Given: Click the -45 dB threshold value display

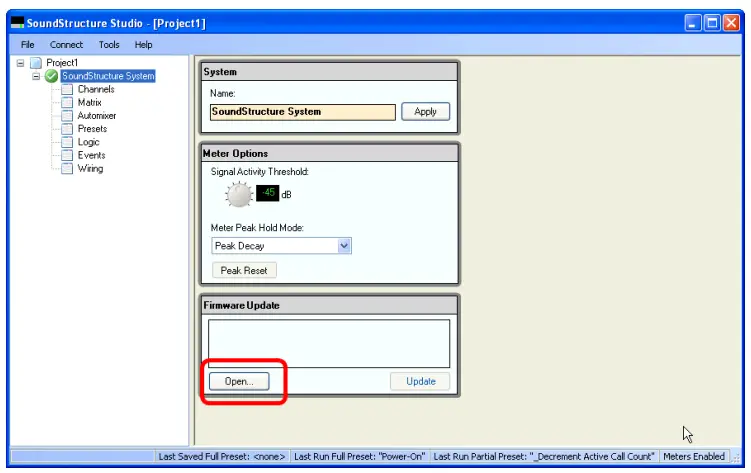Looking at the screenshot, I should [x=268, y=193].
